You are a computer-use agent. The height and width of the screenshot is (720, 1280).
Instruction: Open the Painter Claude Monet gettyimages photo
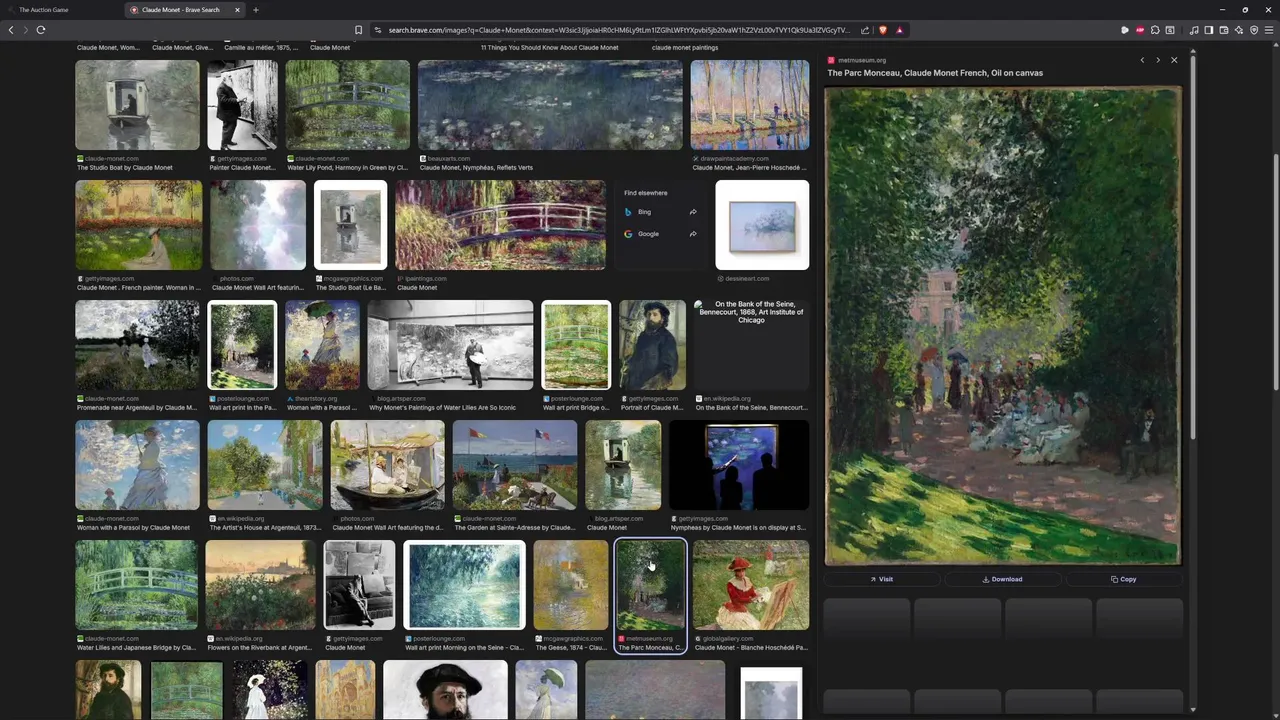click(243, 105)
